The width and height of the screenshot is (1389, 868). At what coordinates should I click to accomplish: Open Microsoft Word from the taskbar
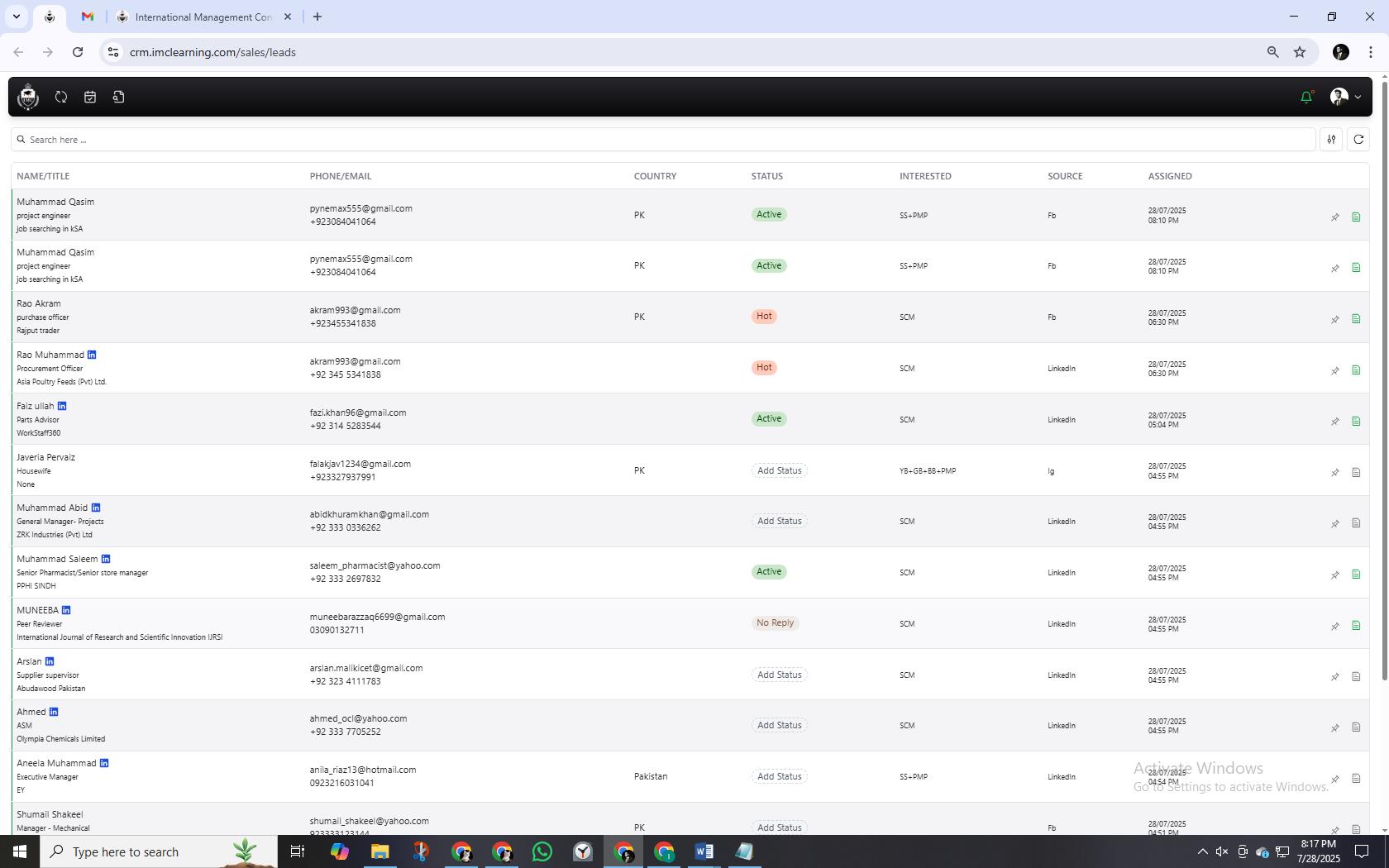[704, 851]
